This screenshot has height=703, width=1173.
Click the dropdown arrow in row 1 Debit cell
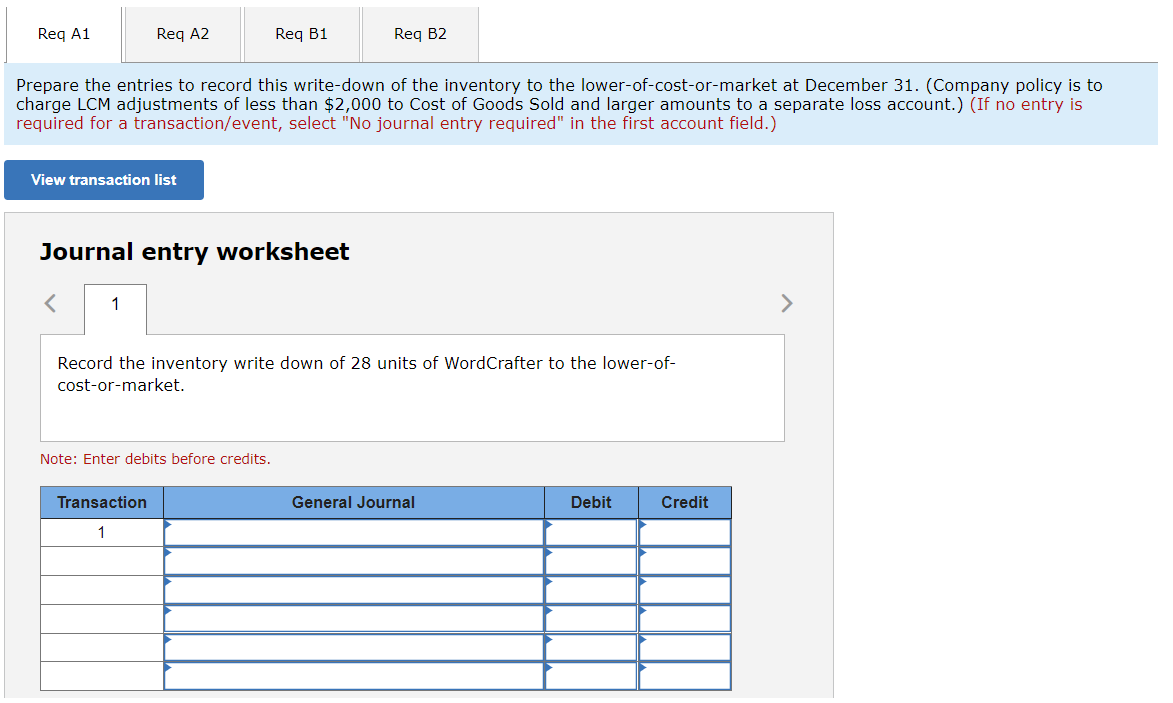548,525
